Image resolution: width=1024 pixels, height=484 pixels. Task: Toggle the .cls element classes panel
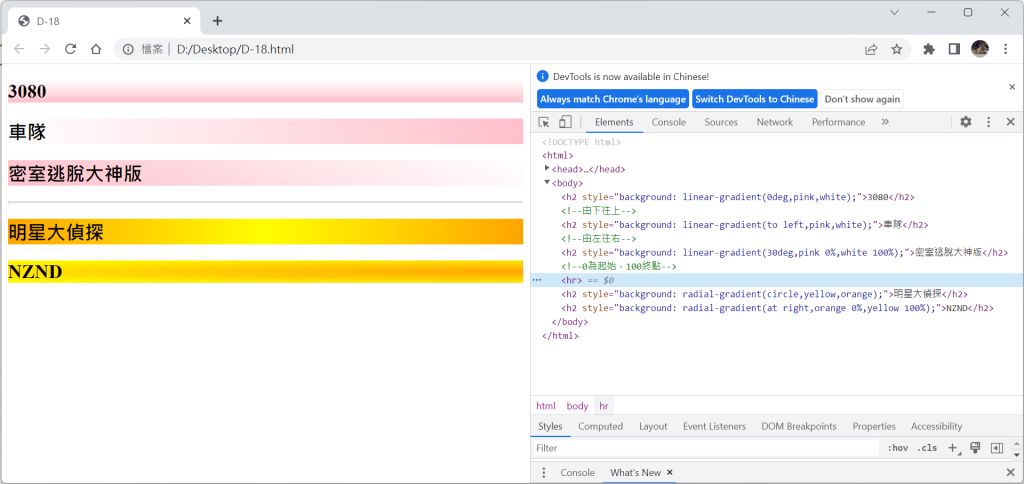[926, 448]
